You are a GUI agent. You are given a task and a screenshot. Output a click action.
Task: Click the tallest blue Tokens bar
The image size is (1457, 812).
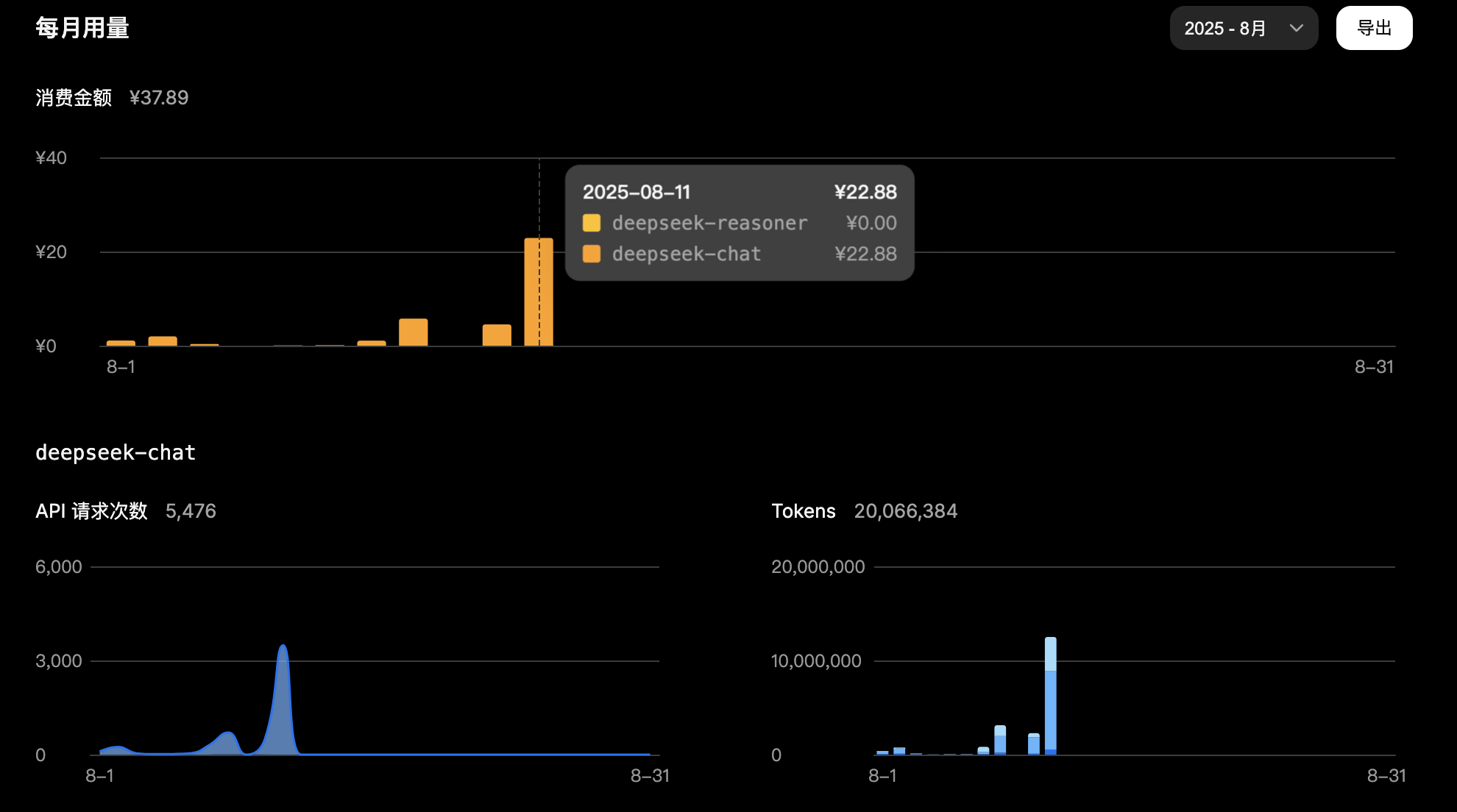pos(1050,696)
